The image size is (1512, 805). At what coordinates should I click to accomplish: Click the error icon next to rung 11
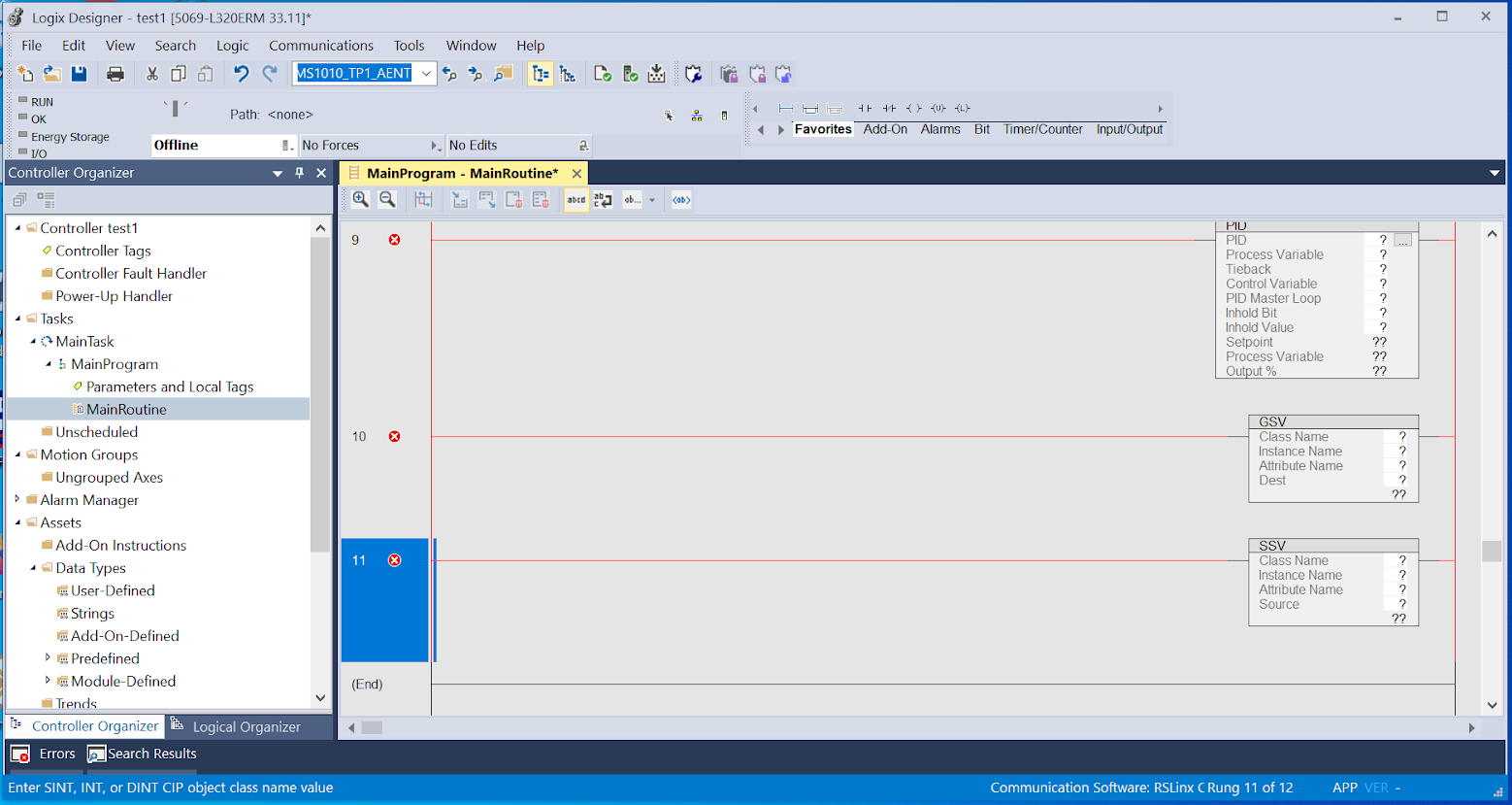pyautogui.click(x=394, y=559)
